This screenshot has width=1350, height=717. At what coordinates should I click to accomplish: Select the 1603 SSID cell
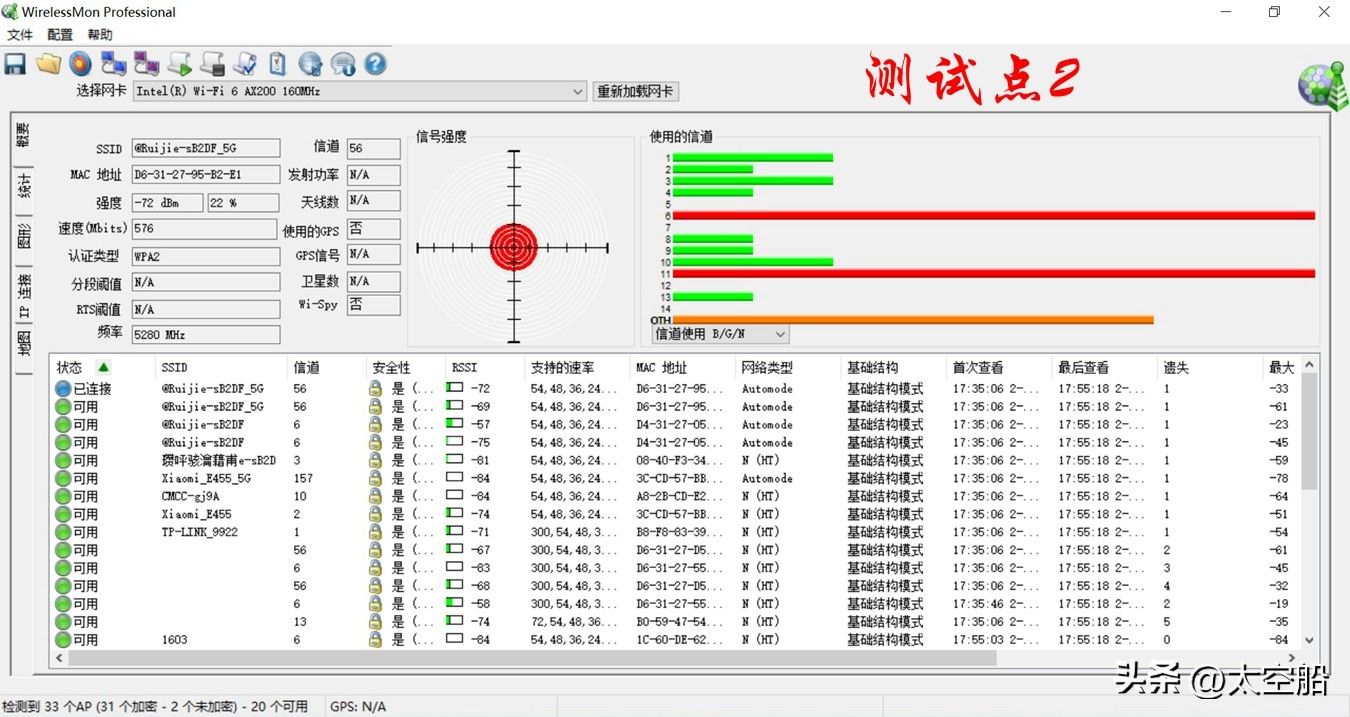174,639
